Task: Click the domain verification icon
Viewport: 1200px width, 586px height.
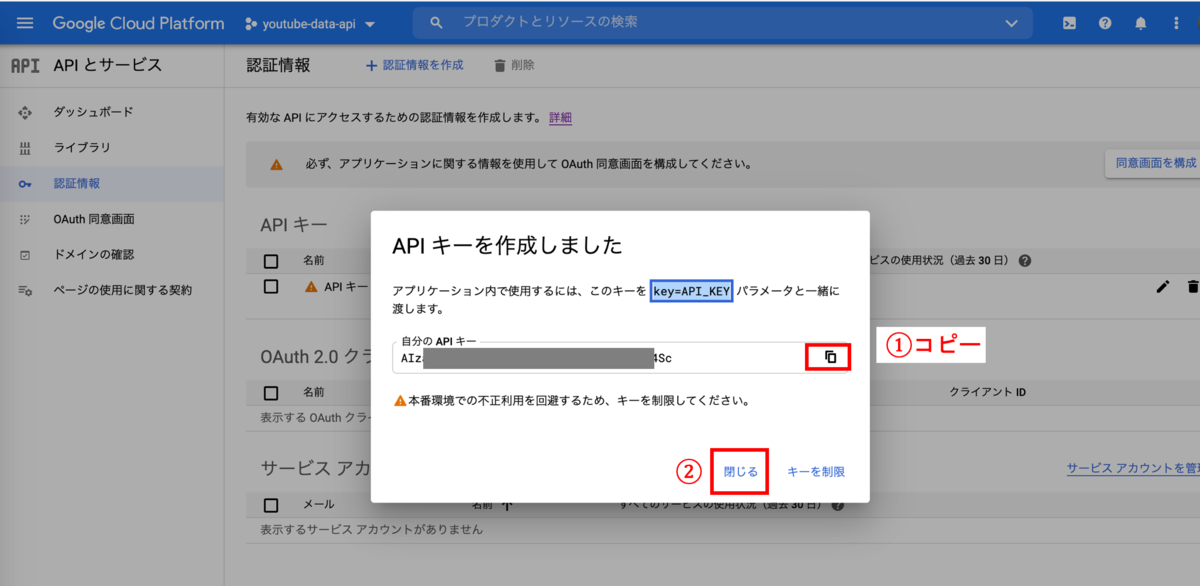Action: point(25,255)
